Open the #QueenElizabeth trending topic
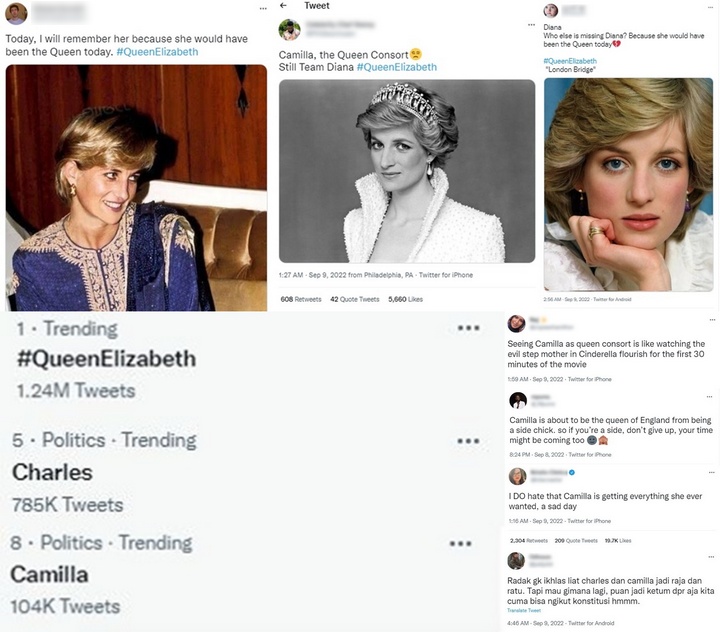The image size is (720, 632). 107,359
